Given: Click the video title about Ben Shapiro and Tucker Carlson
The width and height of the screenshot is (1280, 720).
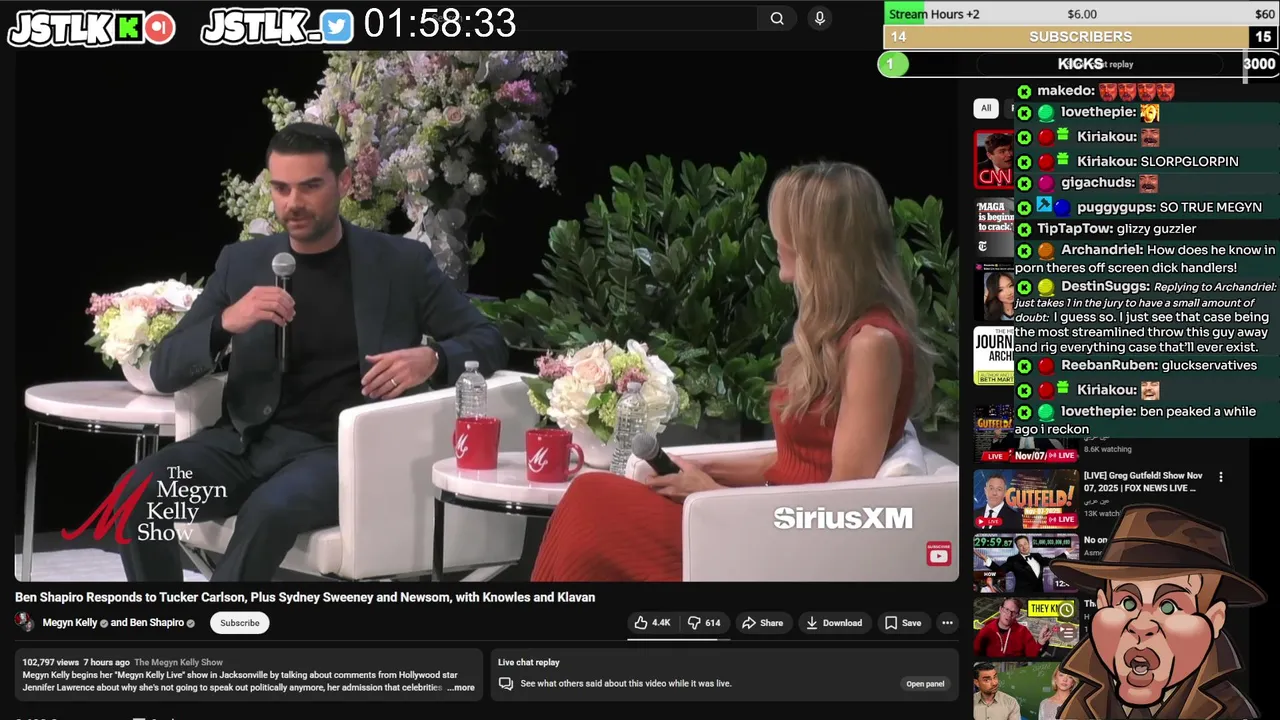Looking at the screenshot, I should point(305,597).
